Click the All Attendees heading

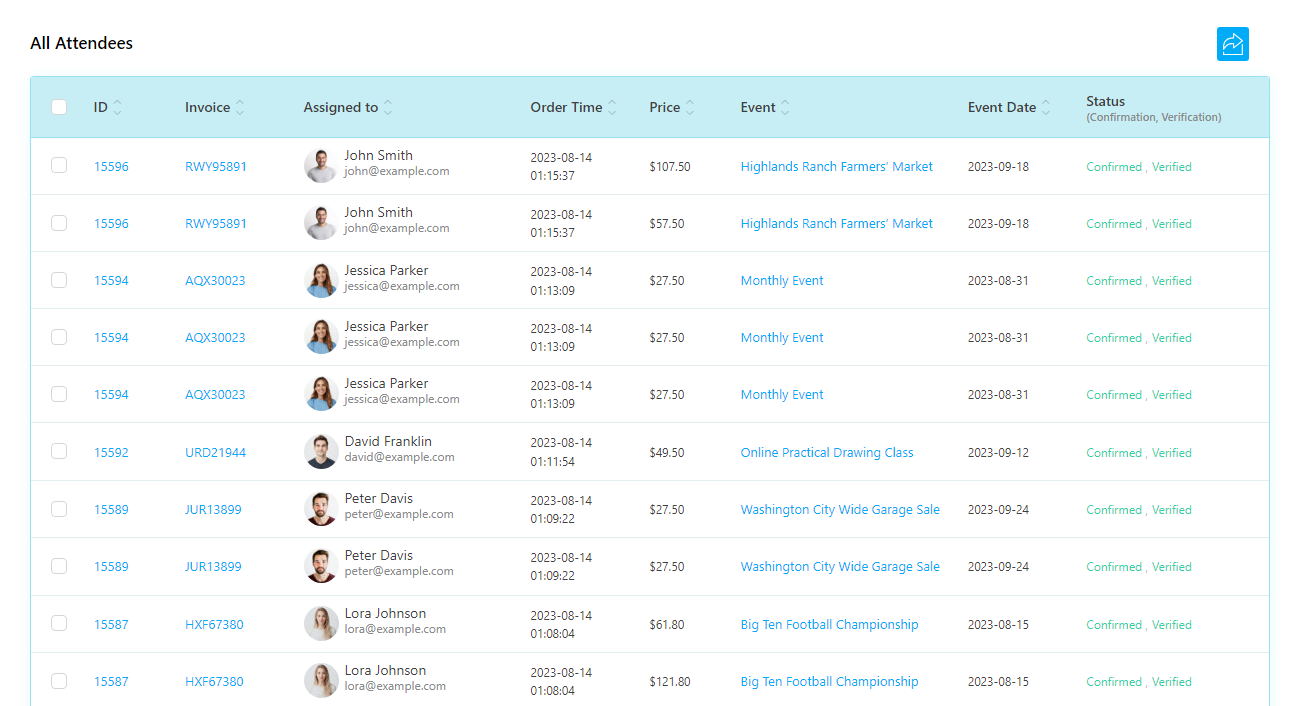[x=81, y=43]
